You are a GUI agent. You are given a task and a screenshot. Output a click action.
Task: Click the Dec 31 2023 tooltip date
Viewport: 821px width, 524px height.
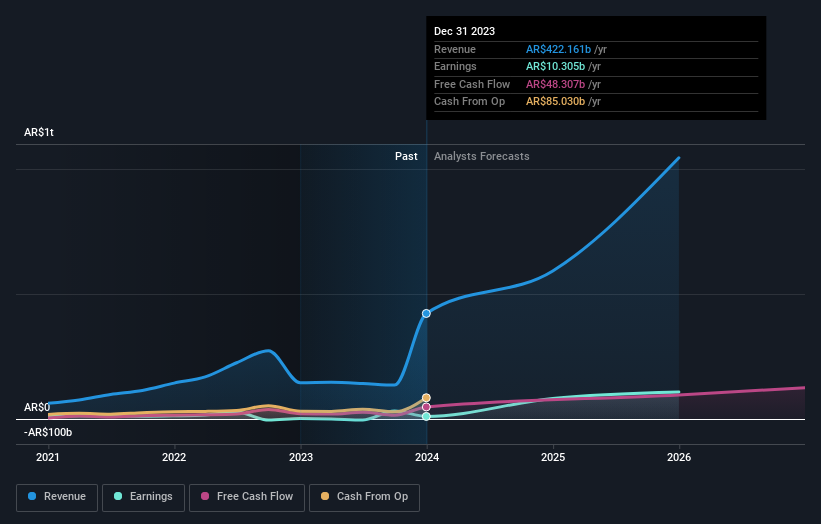(x=464, y=31)
